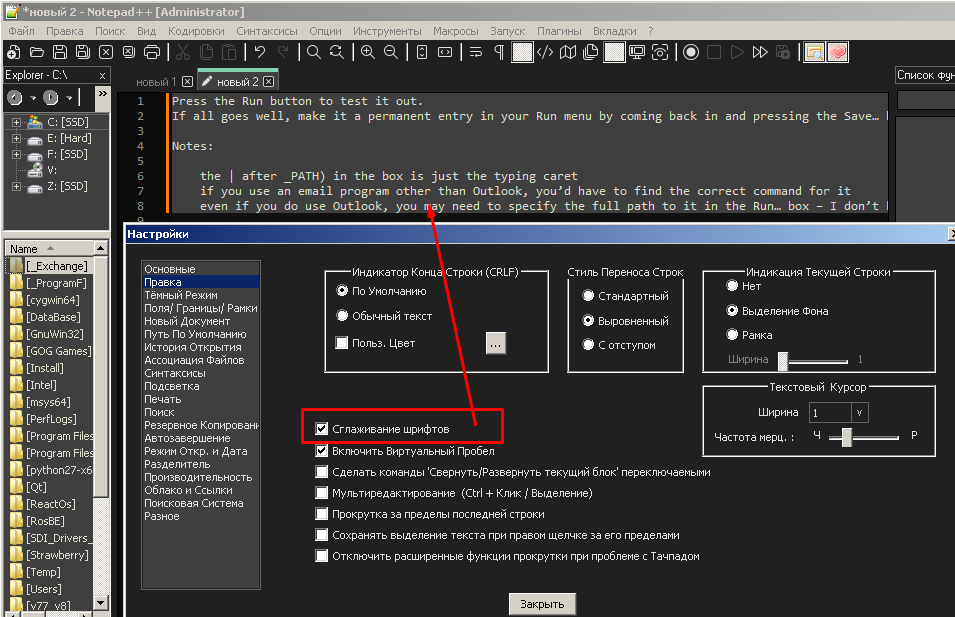The image size is (955, 617).
Task: Create a new document with the New icon
Action: click(13, 50)
